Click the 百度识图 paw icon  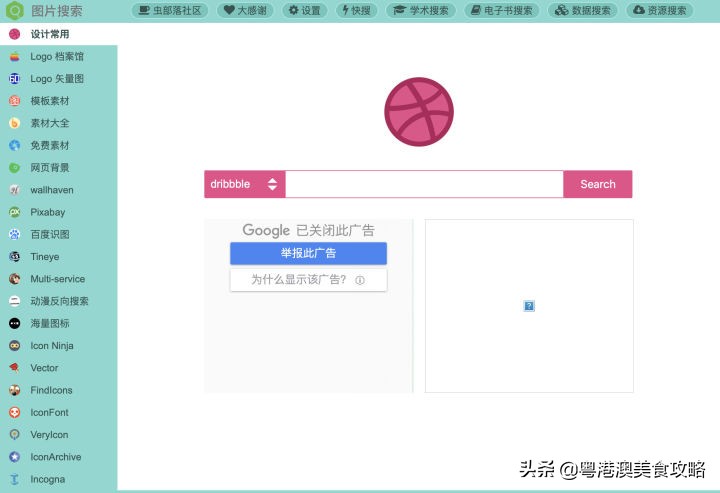15,235
